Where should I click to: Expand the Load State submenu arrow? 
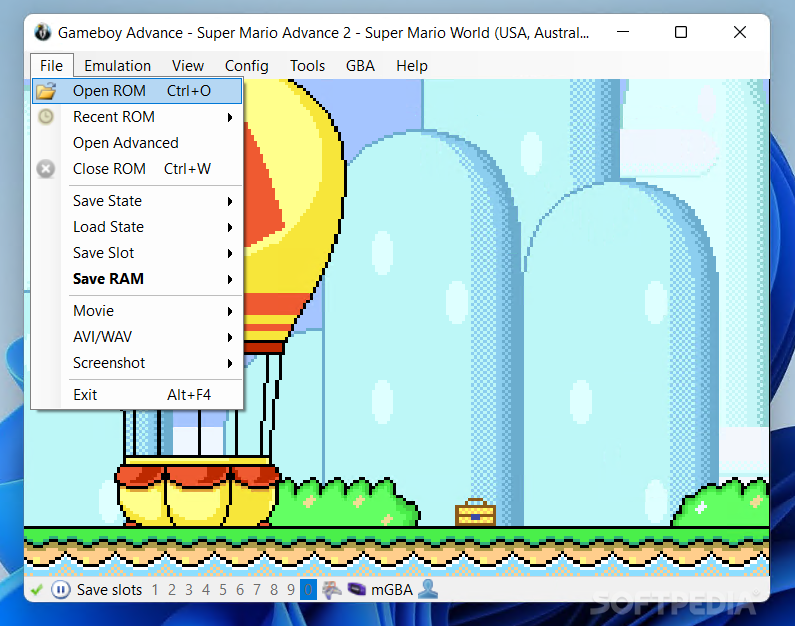click(x=230, y=227)
